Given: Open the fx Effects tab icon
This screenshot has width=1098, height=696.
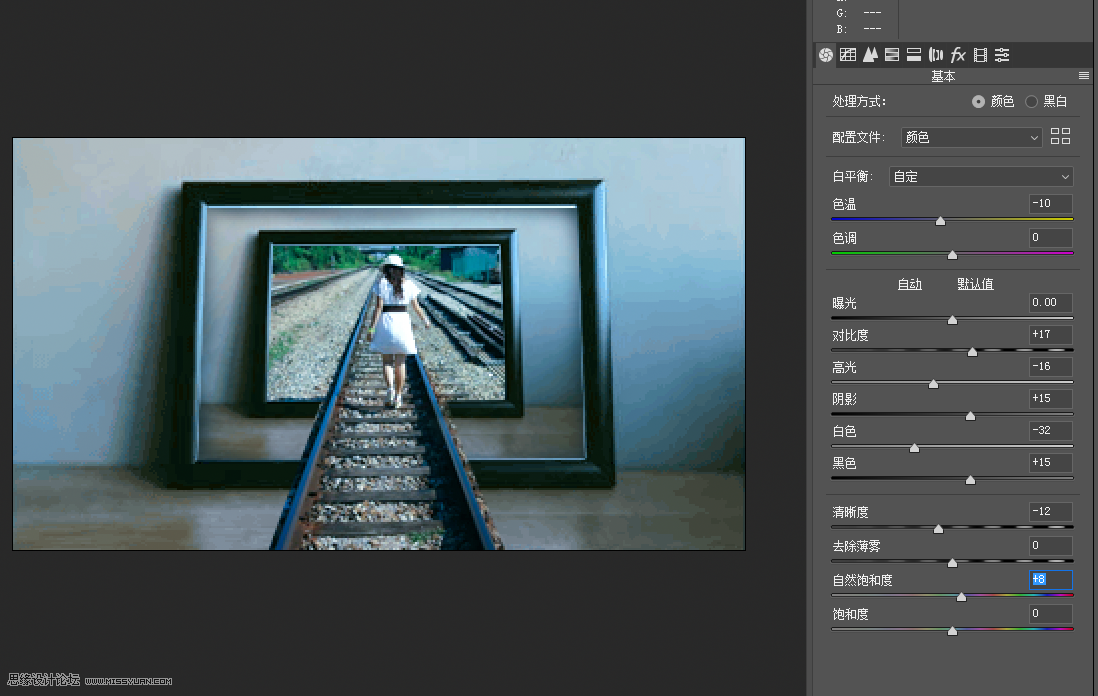Looking at the screenshot, I should point(958,55).
